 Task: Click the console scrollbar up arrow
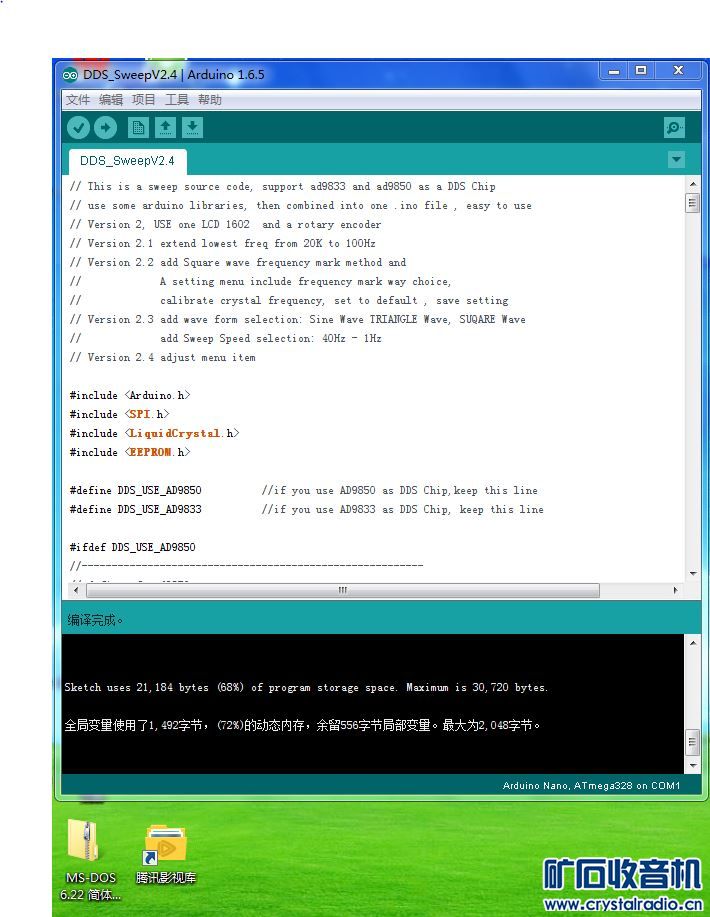[x=692, y=643]
